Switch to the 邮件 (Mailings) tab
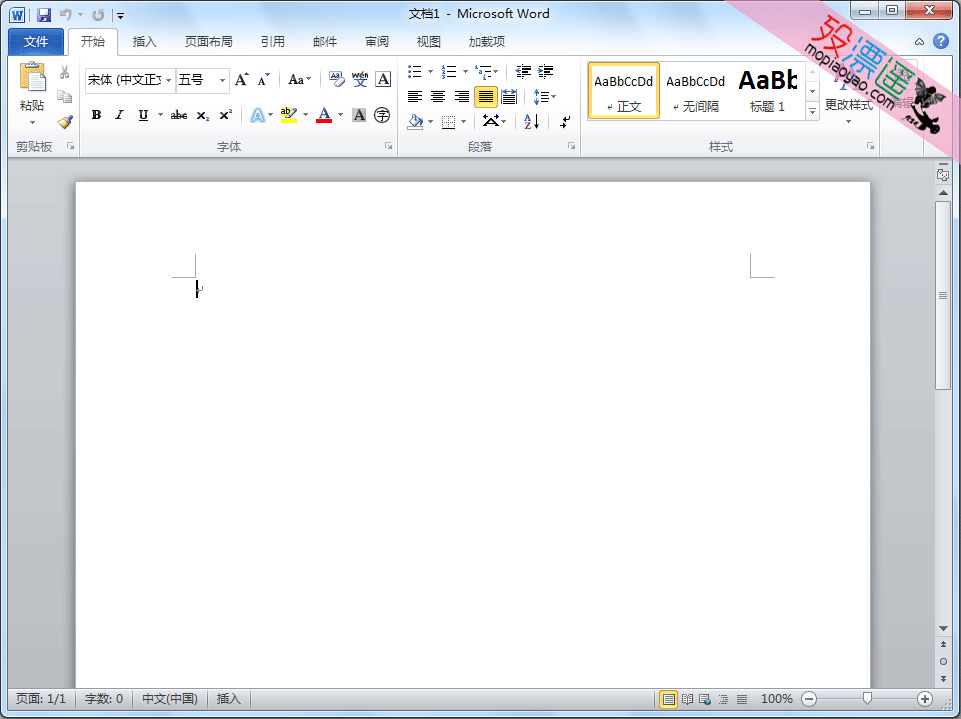 tap(325, 42)
